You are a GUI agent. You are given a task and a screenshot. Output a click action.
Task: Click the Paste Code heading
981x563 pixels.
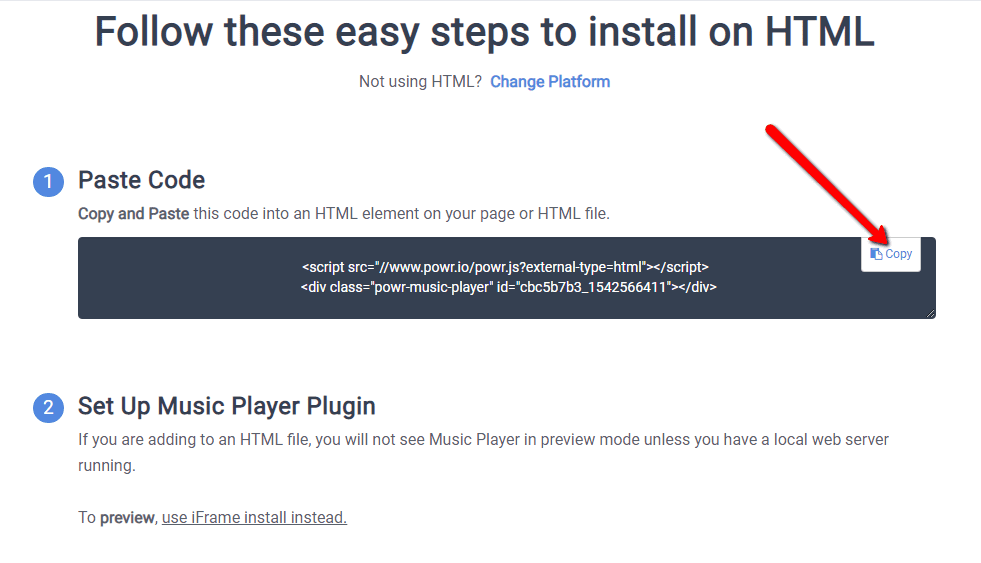coord(141,180)
